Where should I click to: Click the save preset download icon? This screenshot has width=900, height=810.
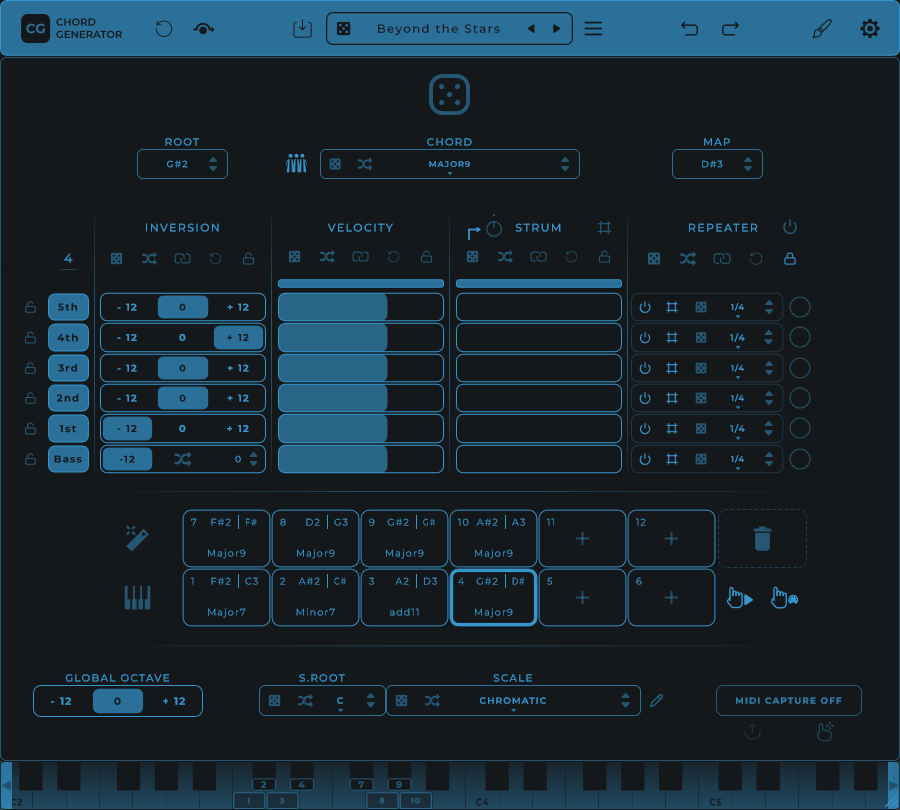pyautogui.click(x=302, y=29)
